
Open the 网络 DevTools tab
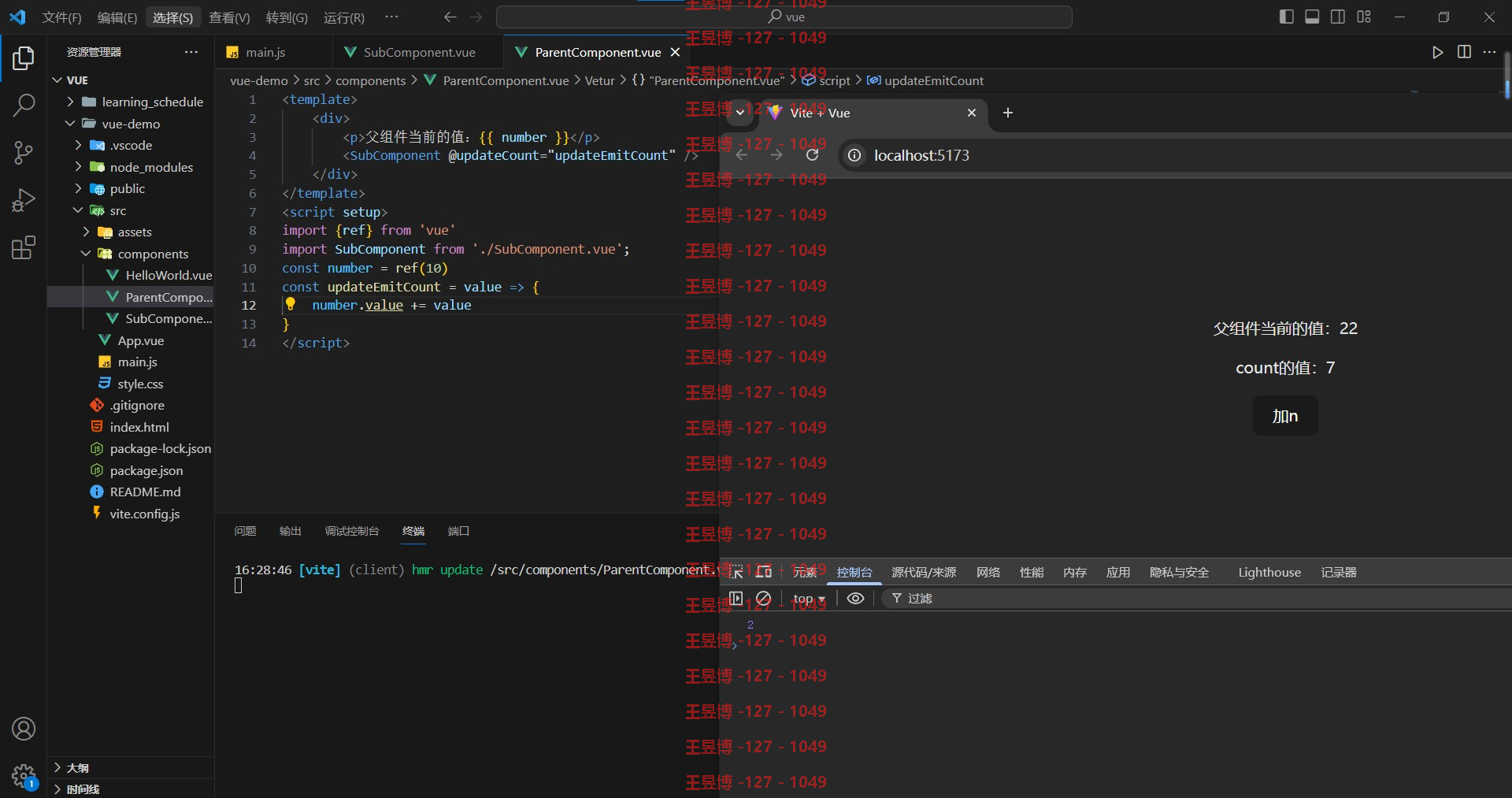click(988, 573)
